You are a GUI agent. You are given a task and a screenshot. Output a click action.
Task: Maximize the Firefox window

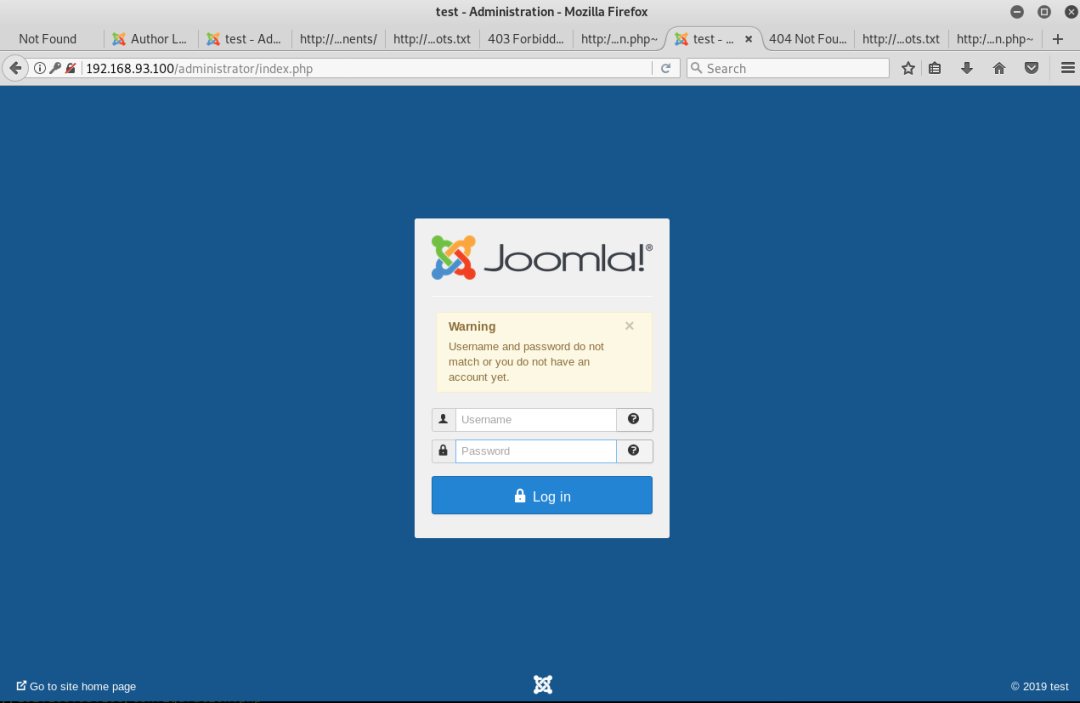(x=1044, y=12)
